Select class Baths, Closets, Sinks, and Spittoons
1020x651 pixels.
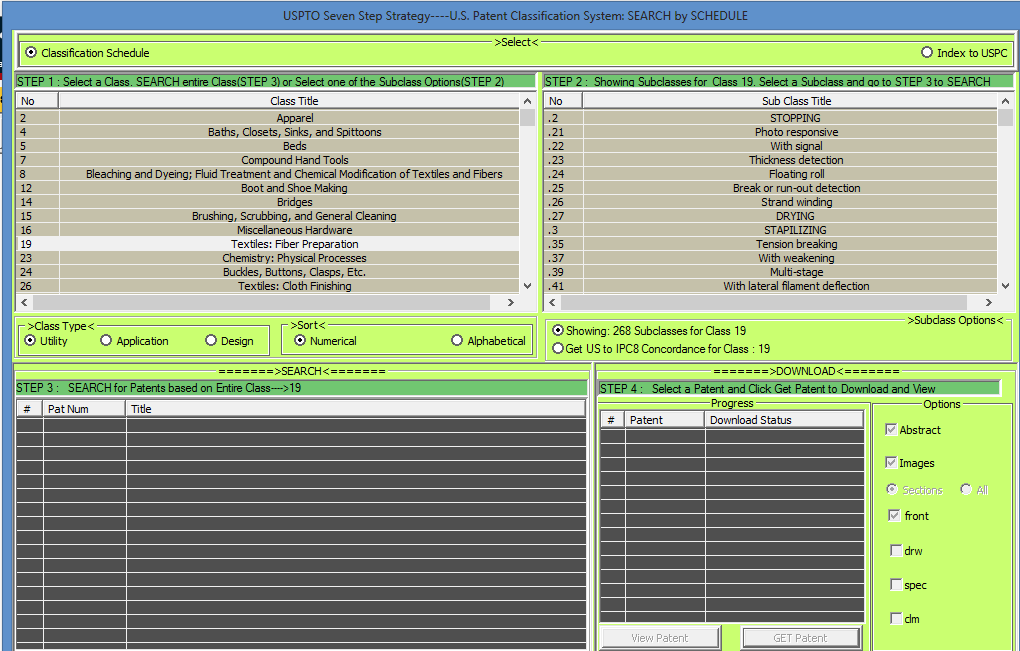(x=268, y=132)
